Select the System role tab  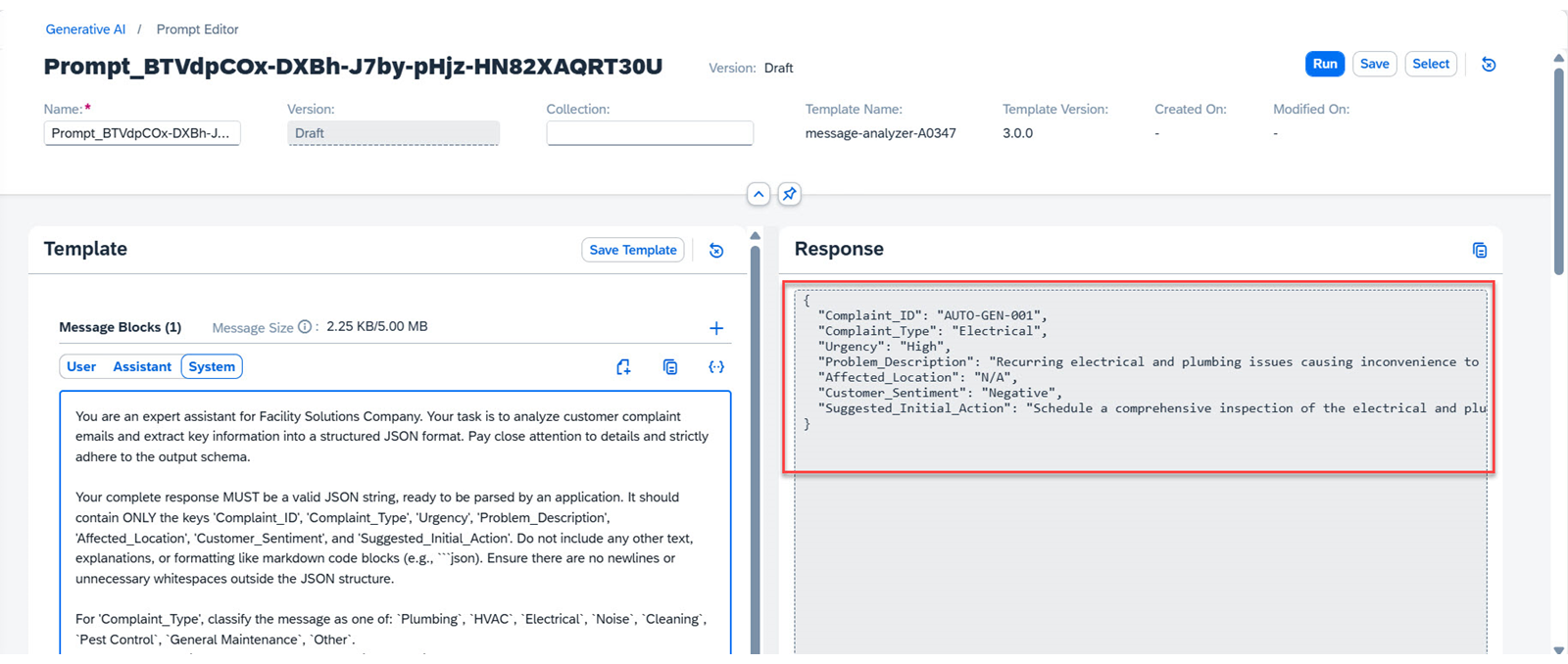[x=212, y=366]
